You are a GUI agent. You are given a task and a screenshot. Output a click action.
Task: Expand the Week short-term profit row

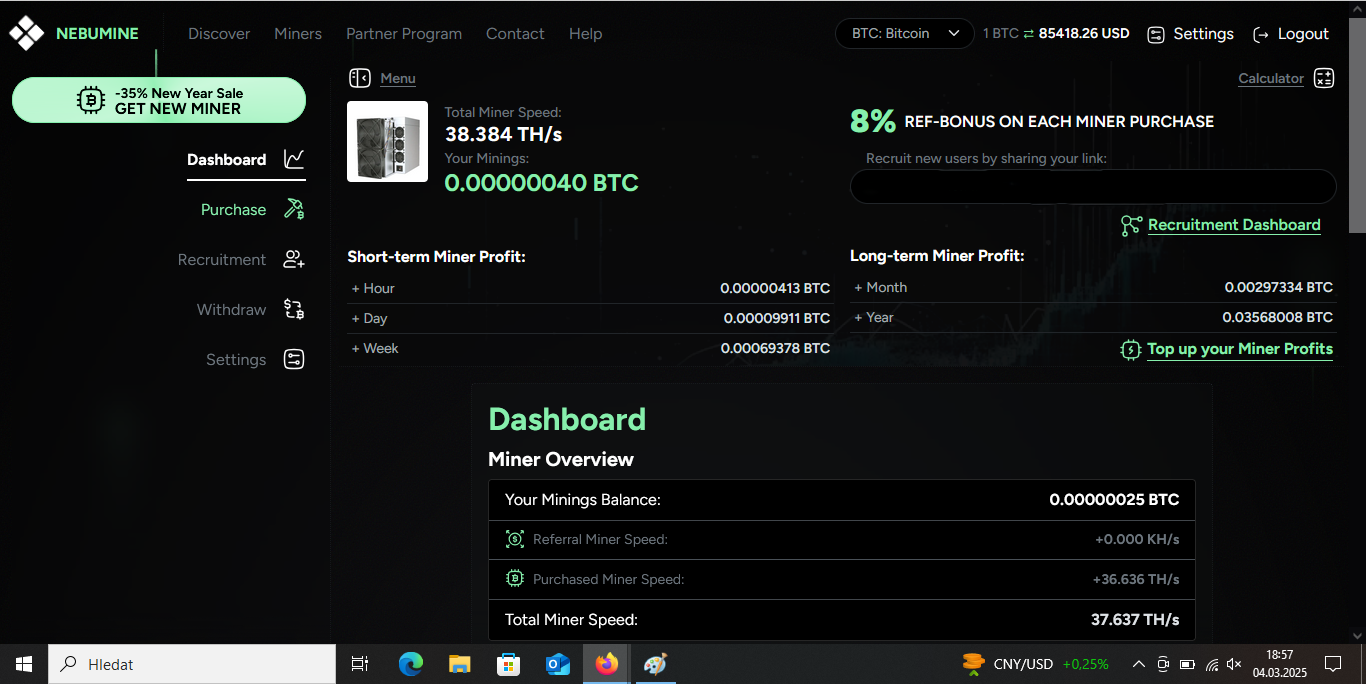375,348
